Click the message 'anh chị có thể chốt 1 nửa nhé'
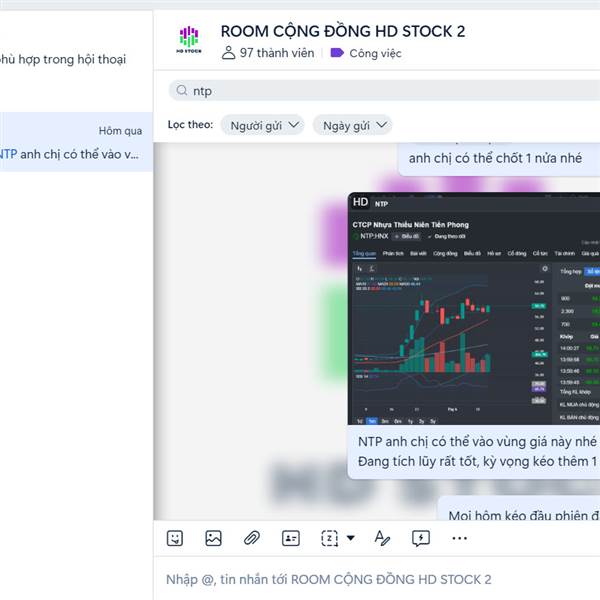Viewport: 600px width, 600px height. pos(495,158)
